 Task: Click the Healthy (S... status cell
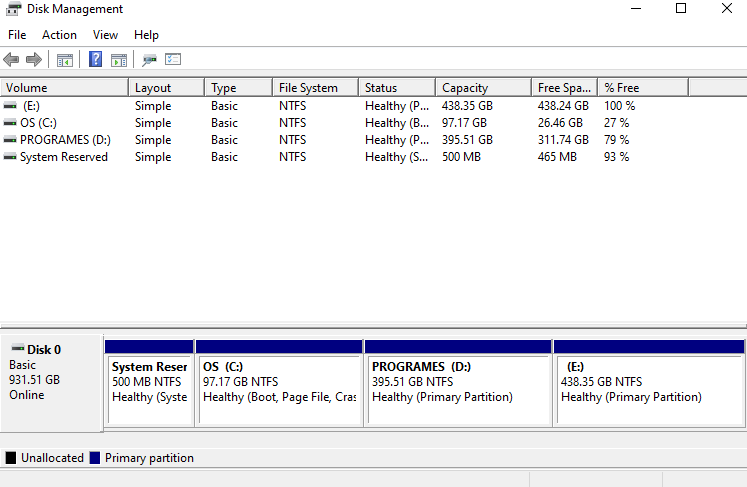tap(396, 157)
